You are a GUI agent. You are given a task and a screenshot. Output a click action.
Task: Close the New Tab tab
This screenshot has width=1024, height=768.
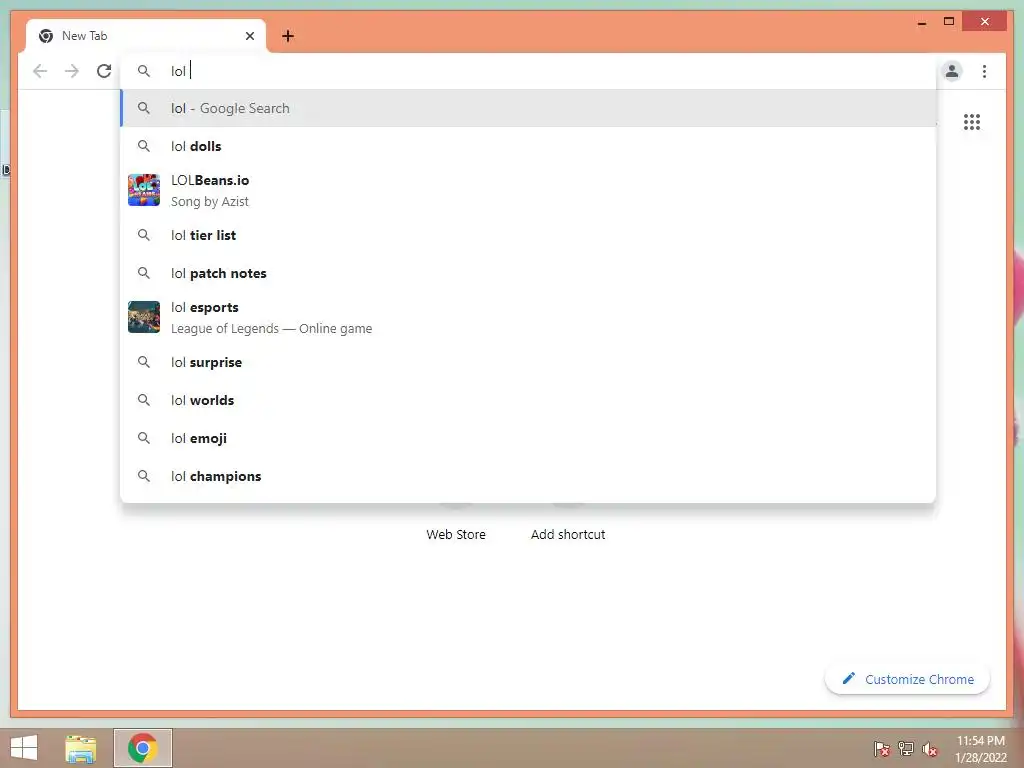[x=249, y=36]
